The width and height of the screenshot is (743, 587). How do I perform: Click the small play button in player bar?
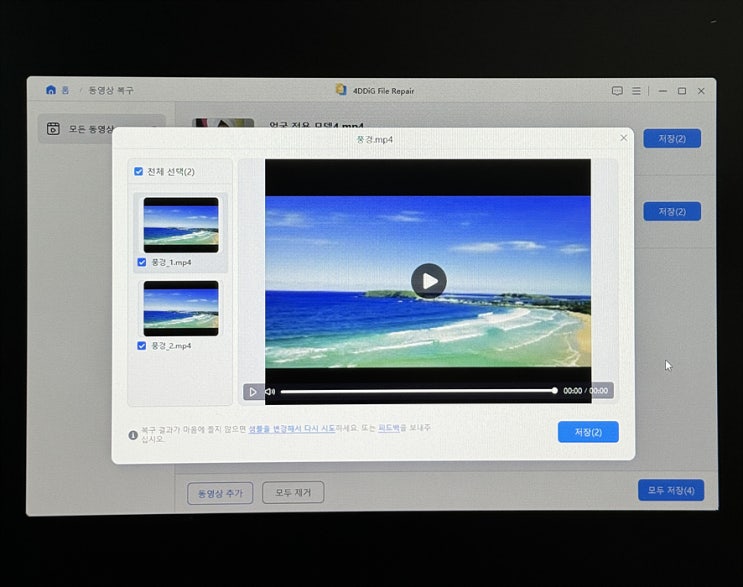pyautogui.click(x=253, y=392)
